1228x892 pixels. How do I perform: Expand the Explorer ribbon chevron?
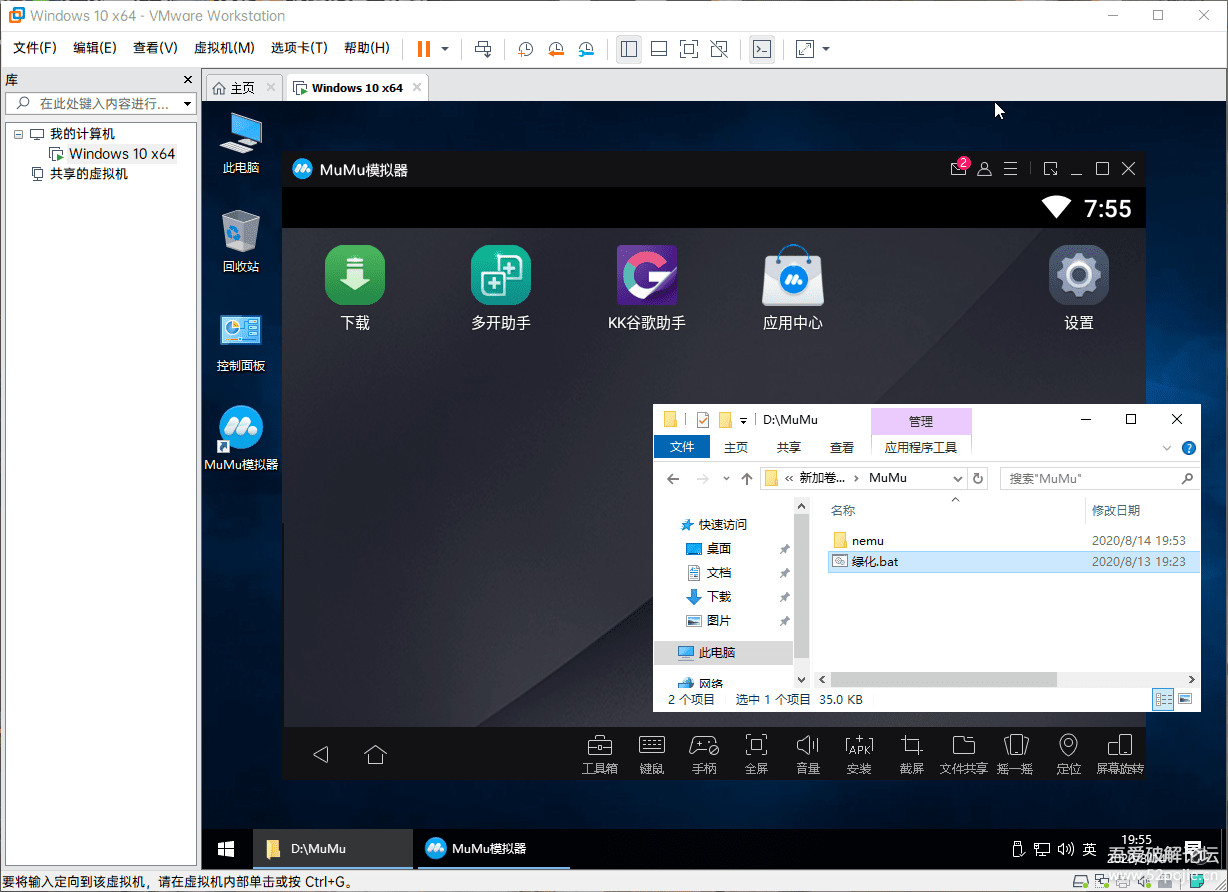pos(1167,448)
